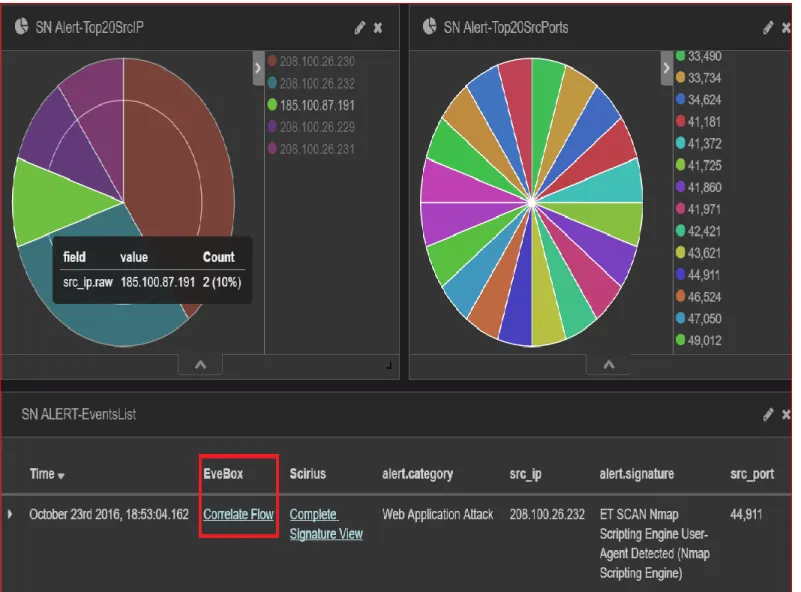The image size is (801, 592).
Task: Select port legend entry 46,524
Action: tap(698, 297)
